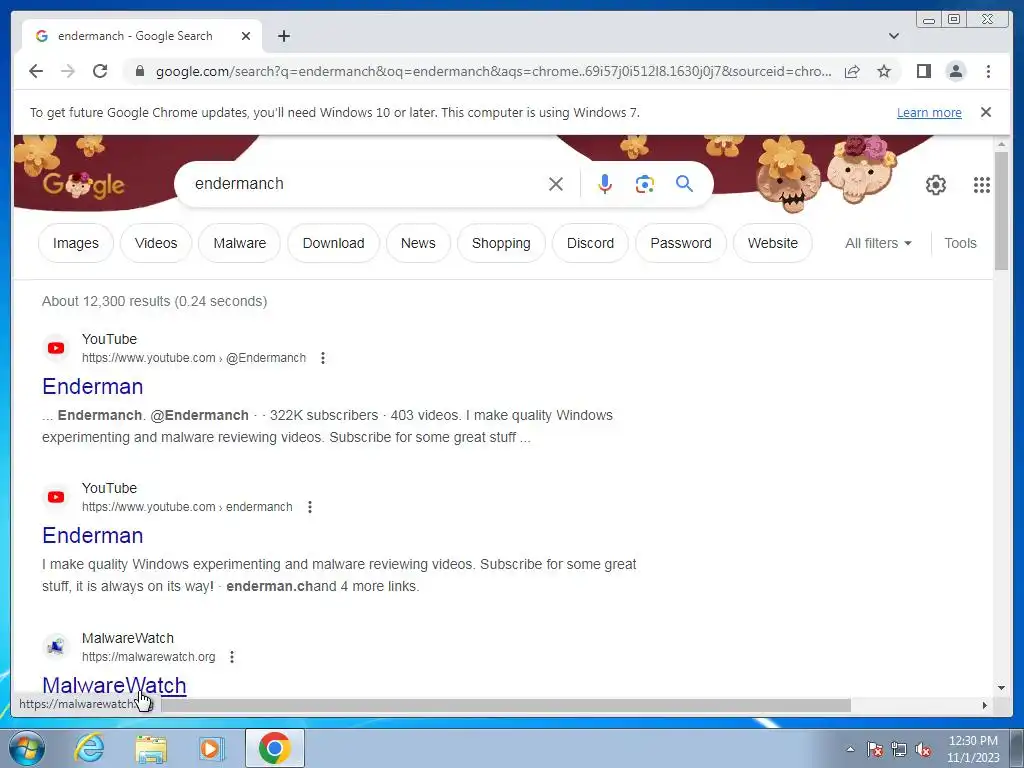
Task: Click the MalwareWatch site favicon
Action: [56, 647]
